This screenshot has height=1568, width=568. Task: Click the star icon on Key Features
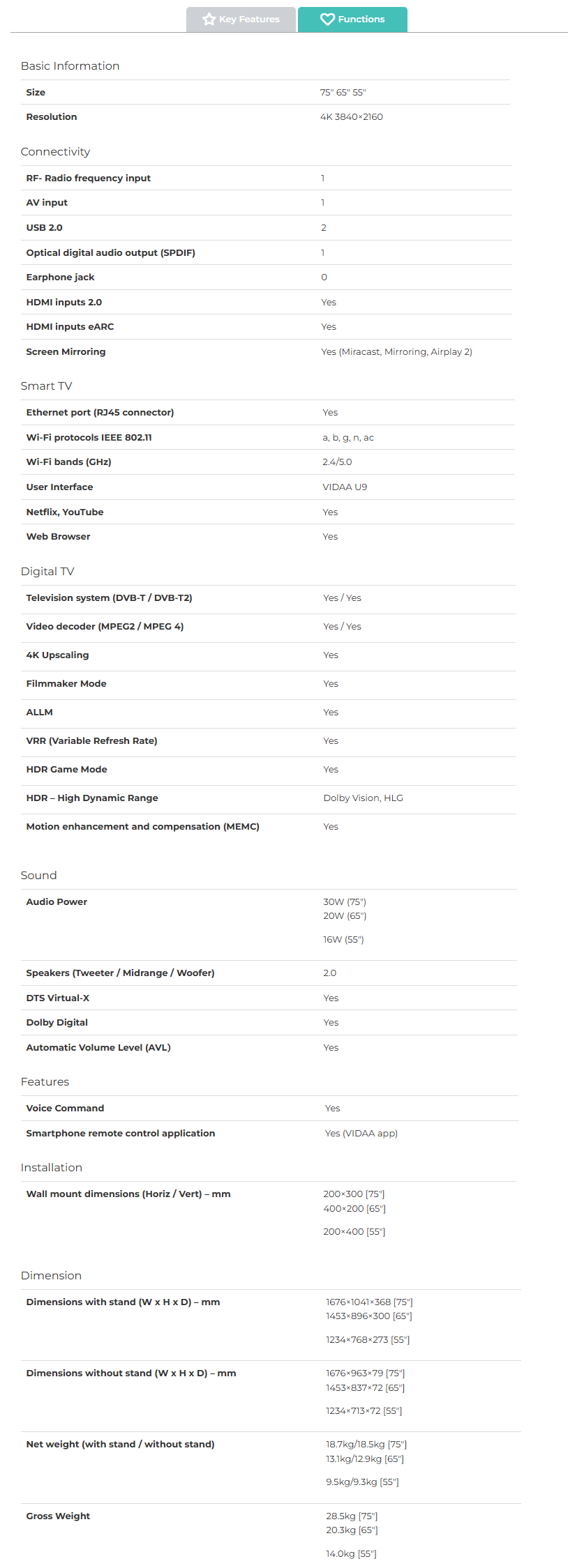(209, 20)
